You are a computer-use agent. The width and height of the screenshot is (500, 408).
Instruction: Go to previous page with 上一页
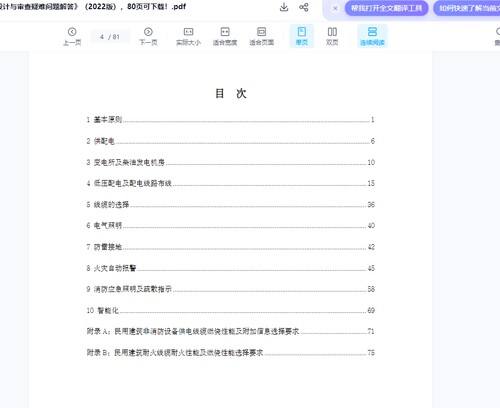pos(72,37)
